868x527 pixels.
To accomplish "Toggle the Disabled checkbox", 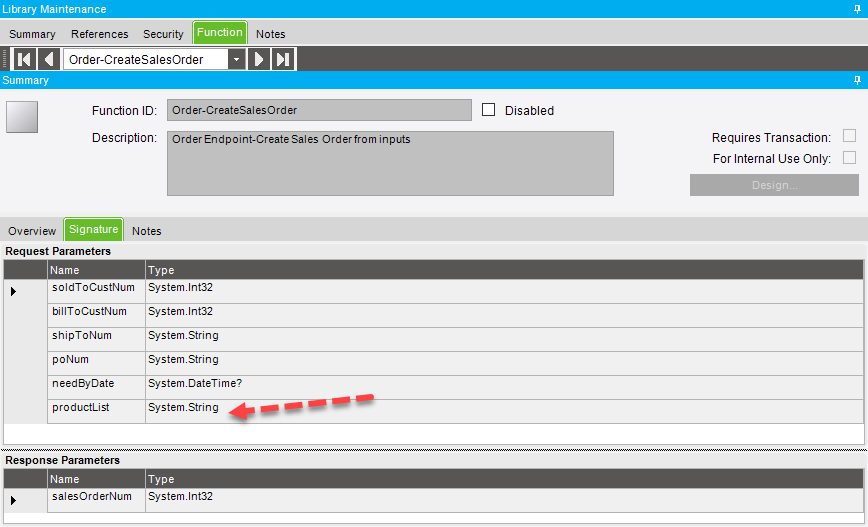I will [488, 110].
